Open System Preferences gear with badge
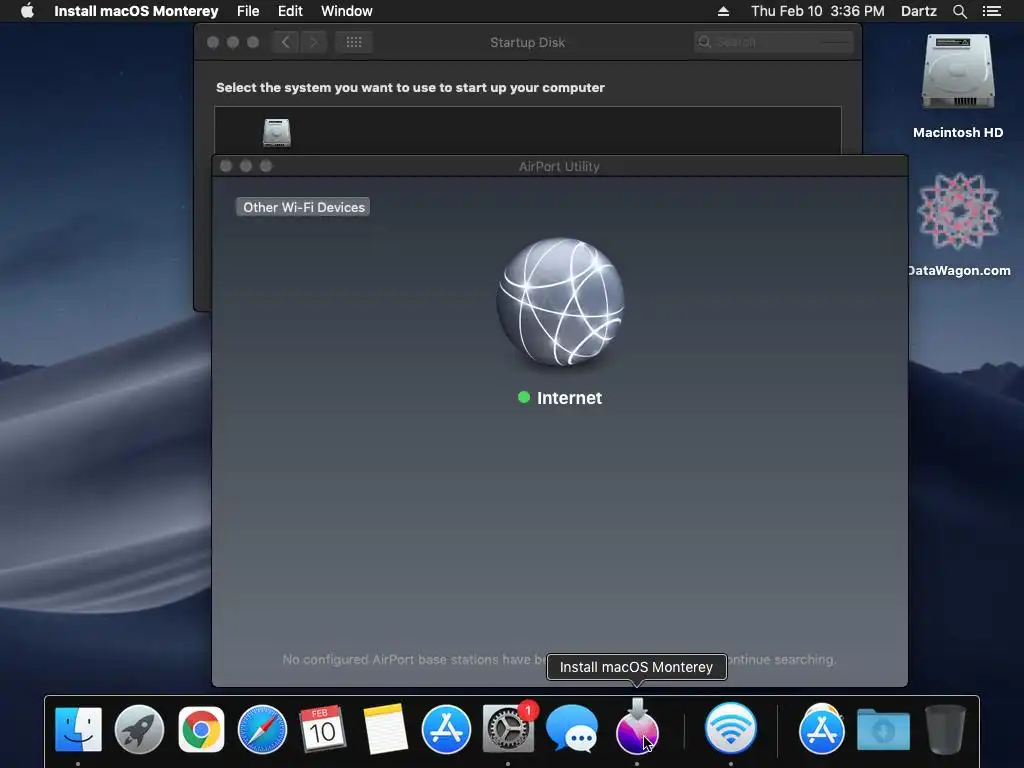 pos(508,729)
